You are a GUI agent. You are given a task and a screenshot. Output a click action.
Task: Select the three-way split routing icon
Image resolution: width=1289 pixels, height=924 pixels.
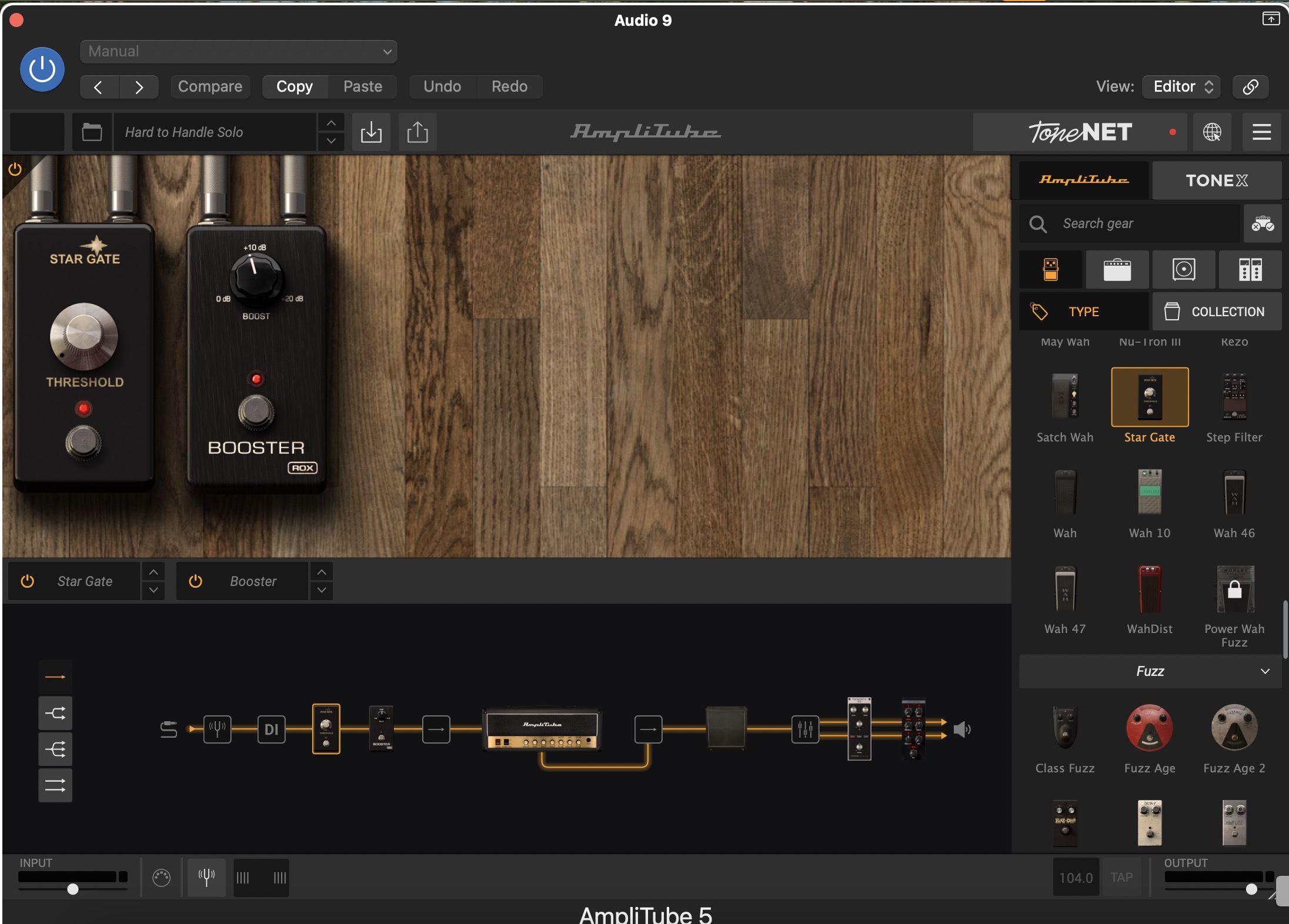[55, 749]
